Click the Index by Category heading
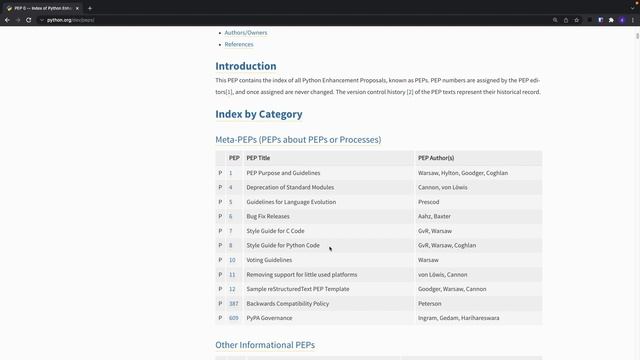Screen dimensions: 640x360 click(x=259, y=114)
